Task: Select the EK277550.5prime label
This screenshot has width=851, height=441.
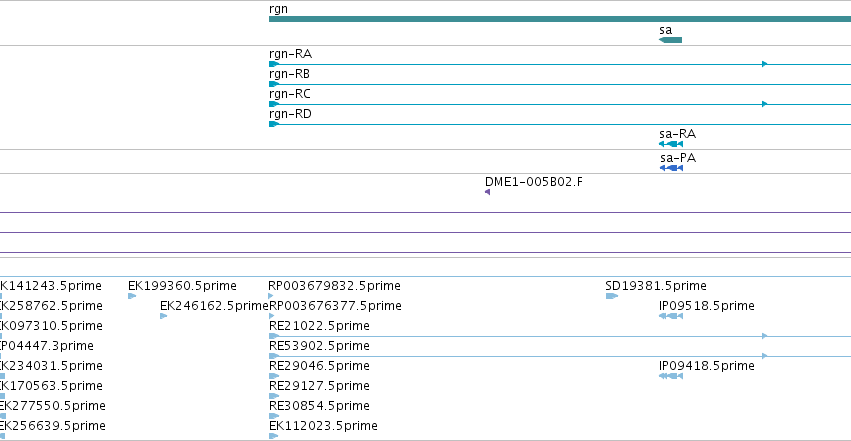Action: (53, 406)
